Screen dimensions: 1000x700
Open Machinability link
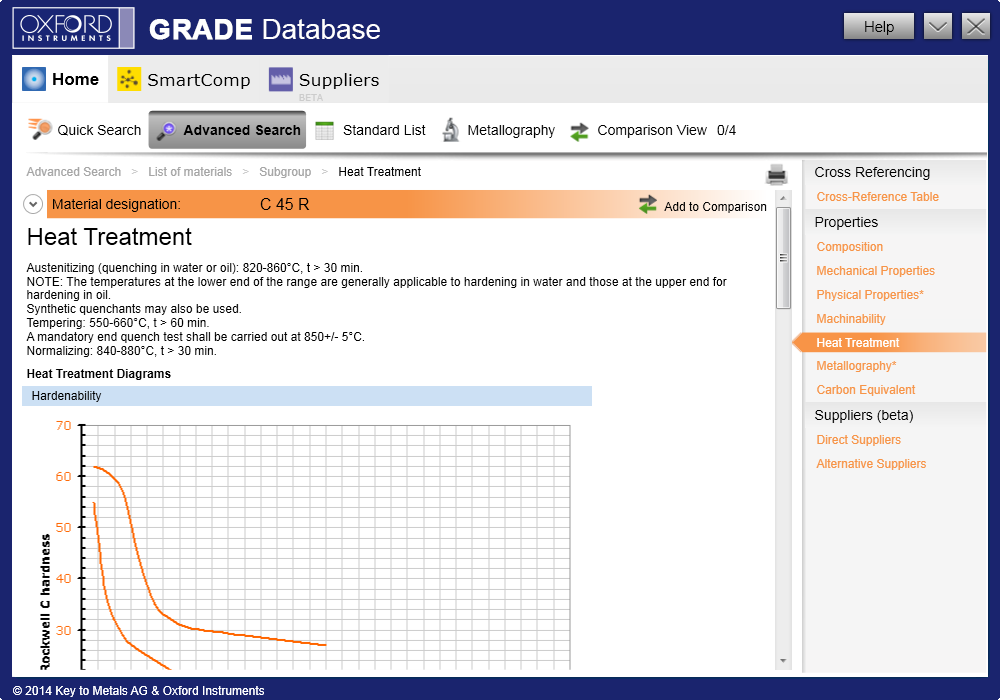(x=851, y=319)
